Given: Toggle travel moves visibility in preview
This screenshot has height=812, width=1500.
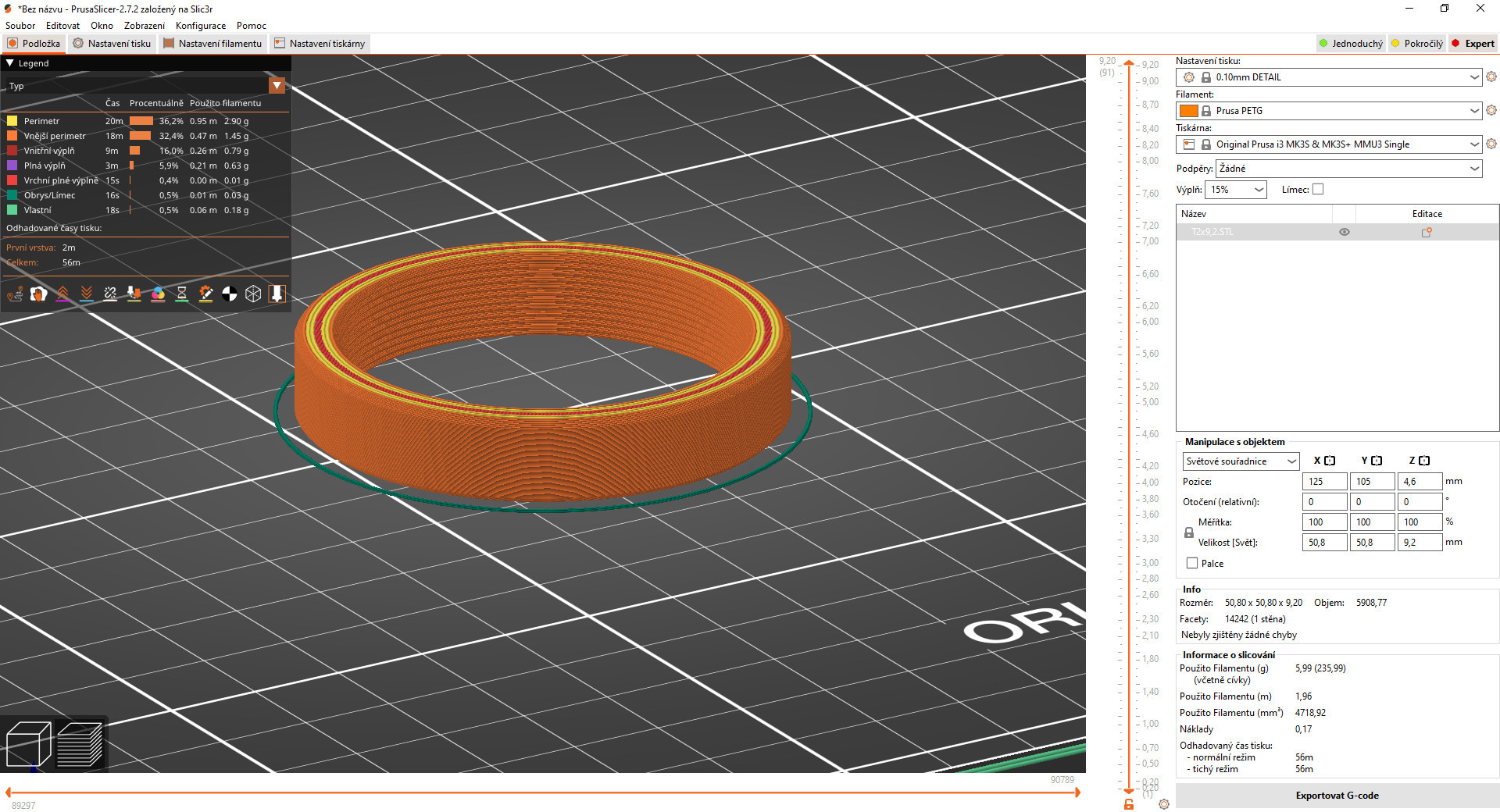Looking at the screenshot, I should click(15, 294).
